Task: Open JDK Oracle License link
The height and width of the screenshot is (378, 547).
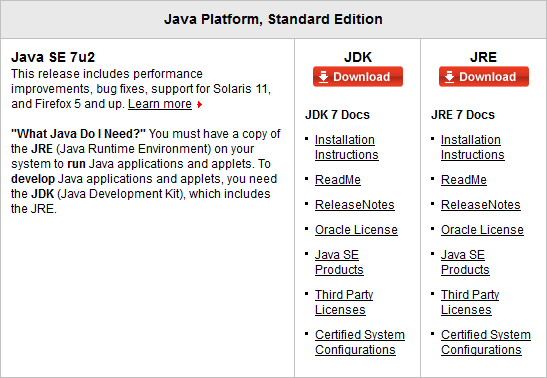Action: click(356, 230)
